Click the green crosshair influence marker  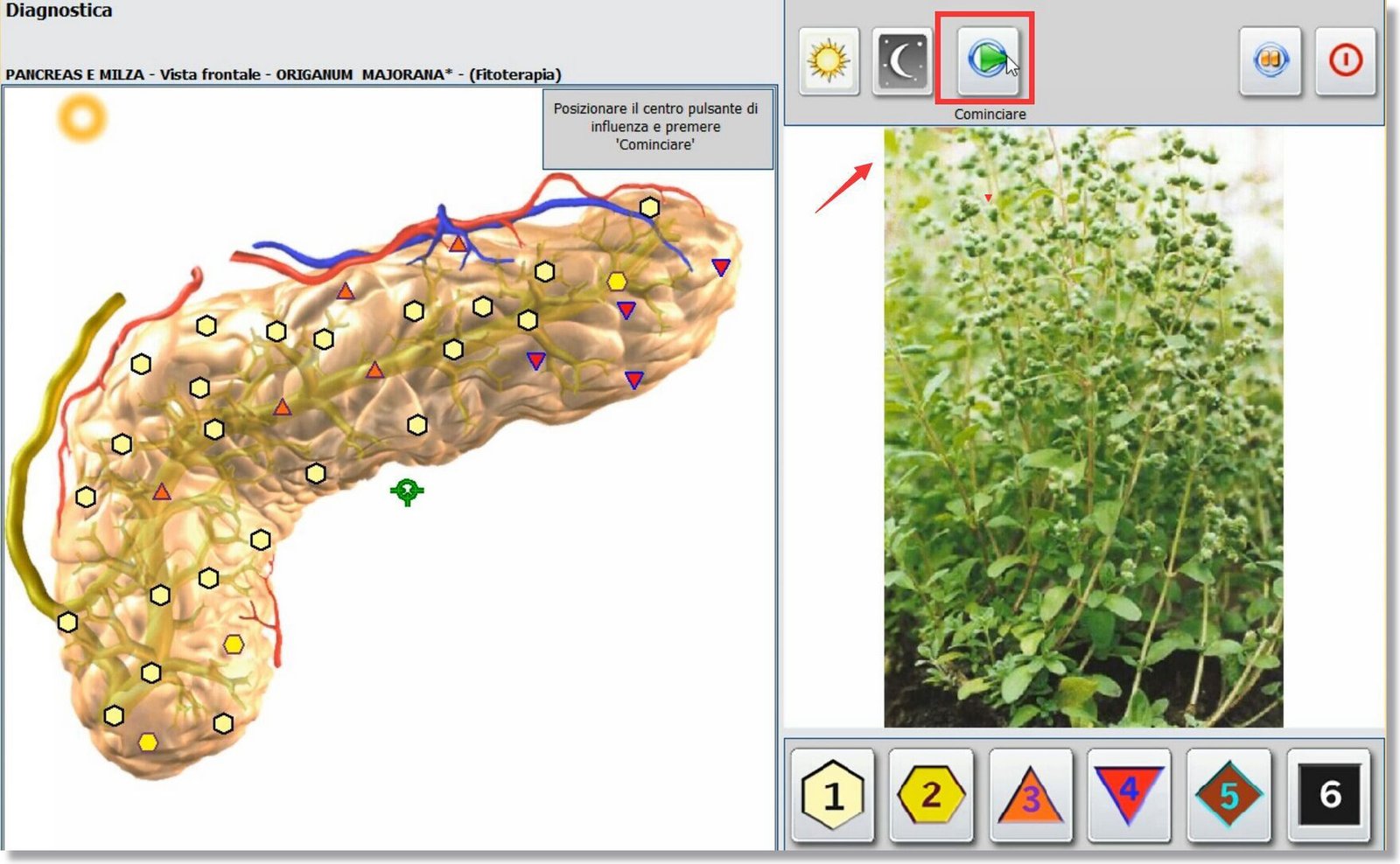pos(407,491)
